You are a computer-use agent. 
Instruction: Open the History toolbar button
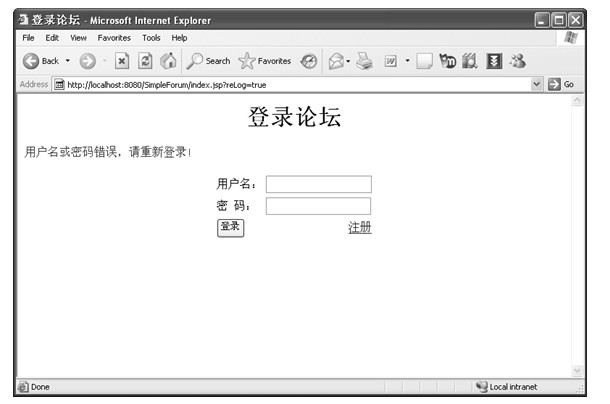[309, 61]
